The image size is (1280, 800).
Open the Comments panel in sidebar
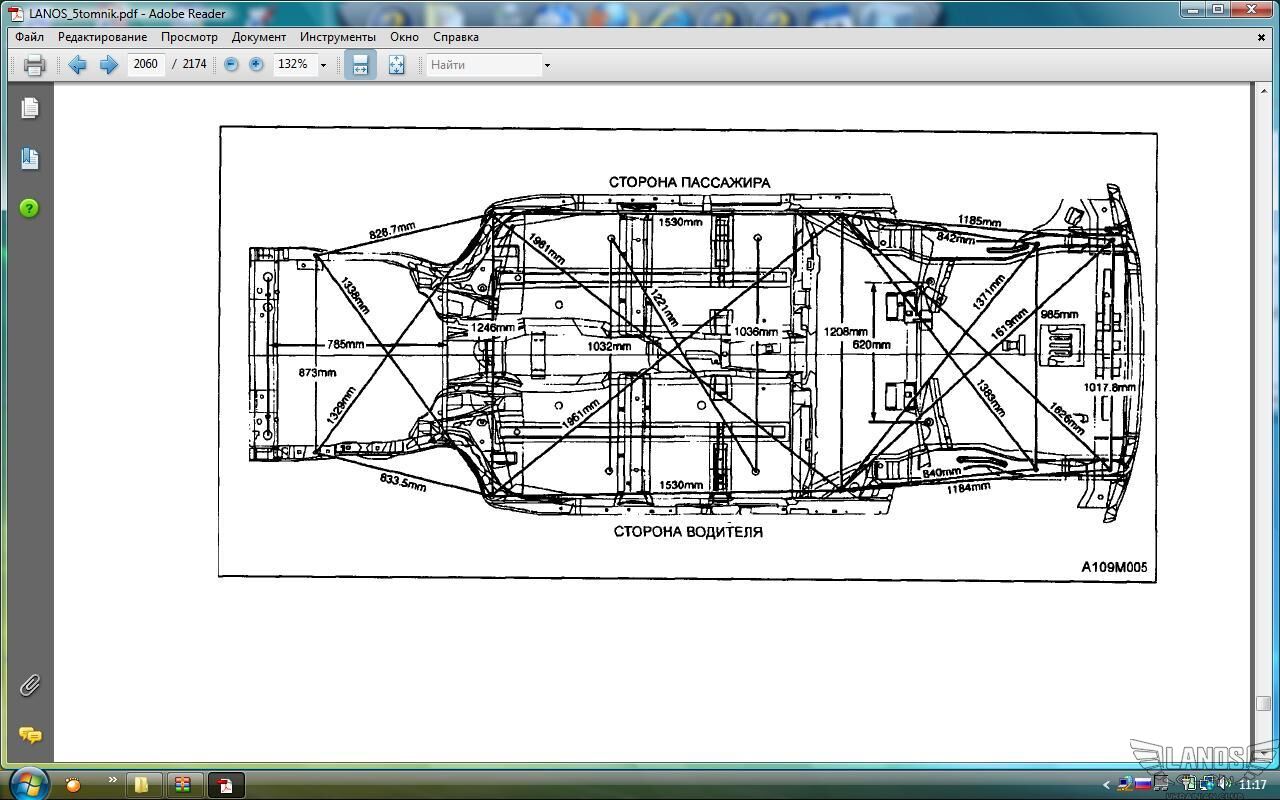coord(30,736)
